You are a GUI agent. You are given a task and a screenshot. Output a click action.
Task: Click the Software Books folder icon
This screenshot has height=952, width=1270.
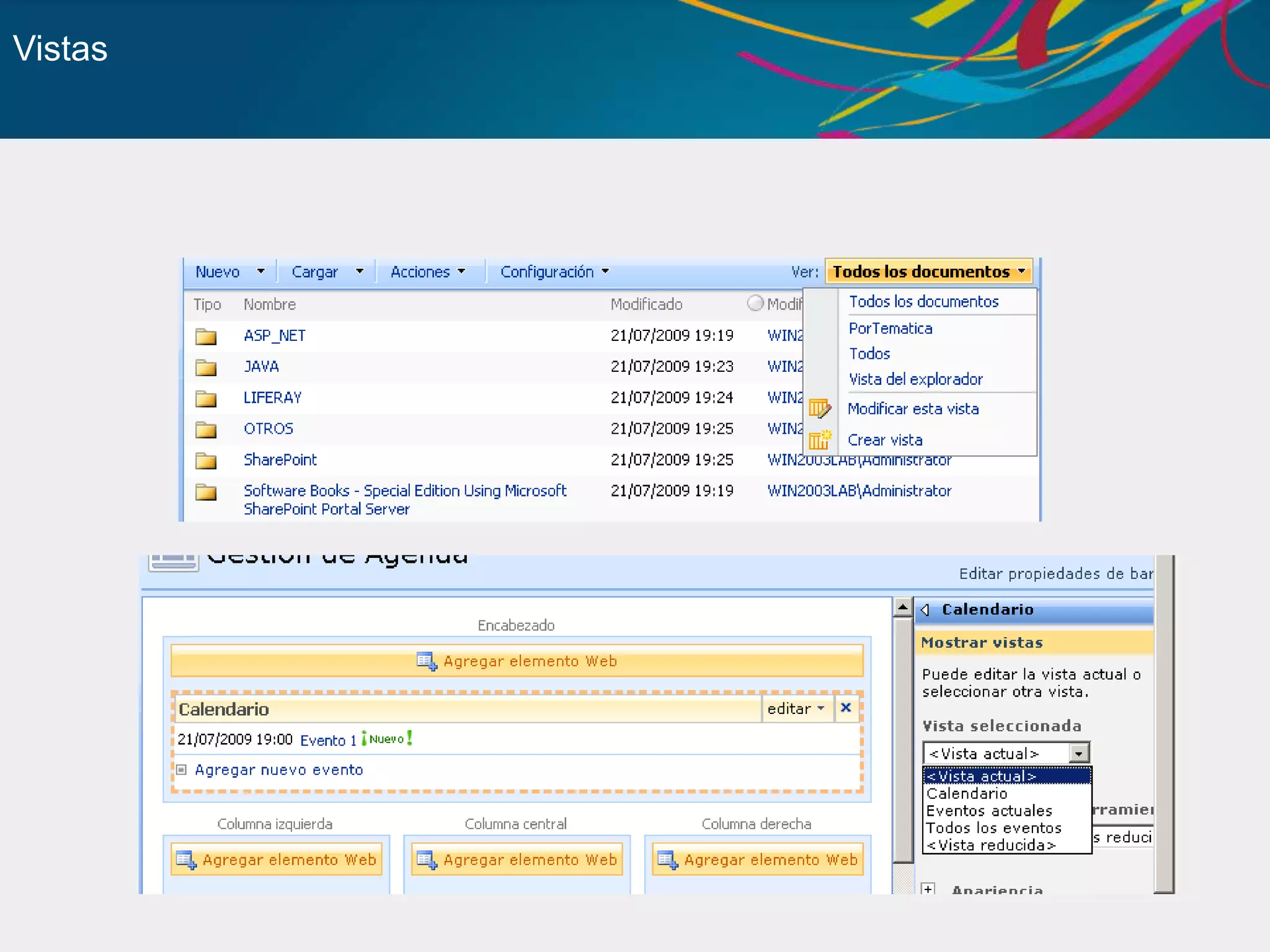click(x=206, y=492)
